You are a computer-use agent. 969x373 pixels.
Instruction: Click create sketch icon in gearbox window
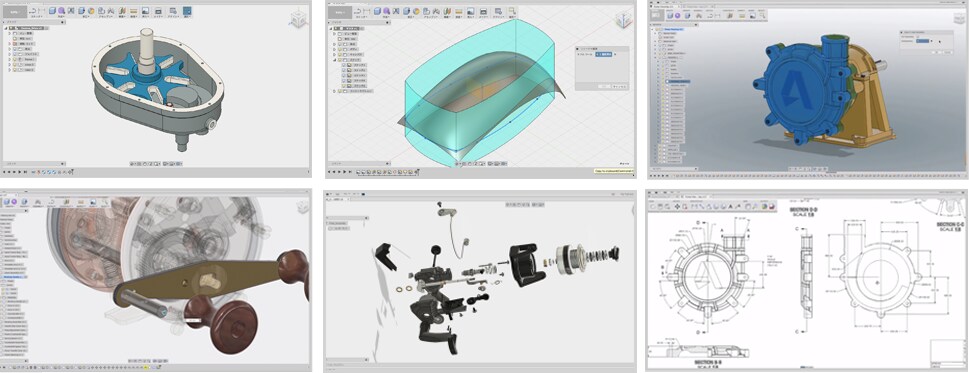[x=33, y=10]
